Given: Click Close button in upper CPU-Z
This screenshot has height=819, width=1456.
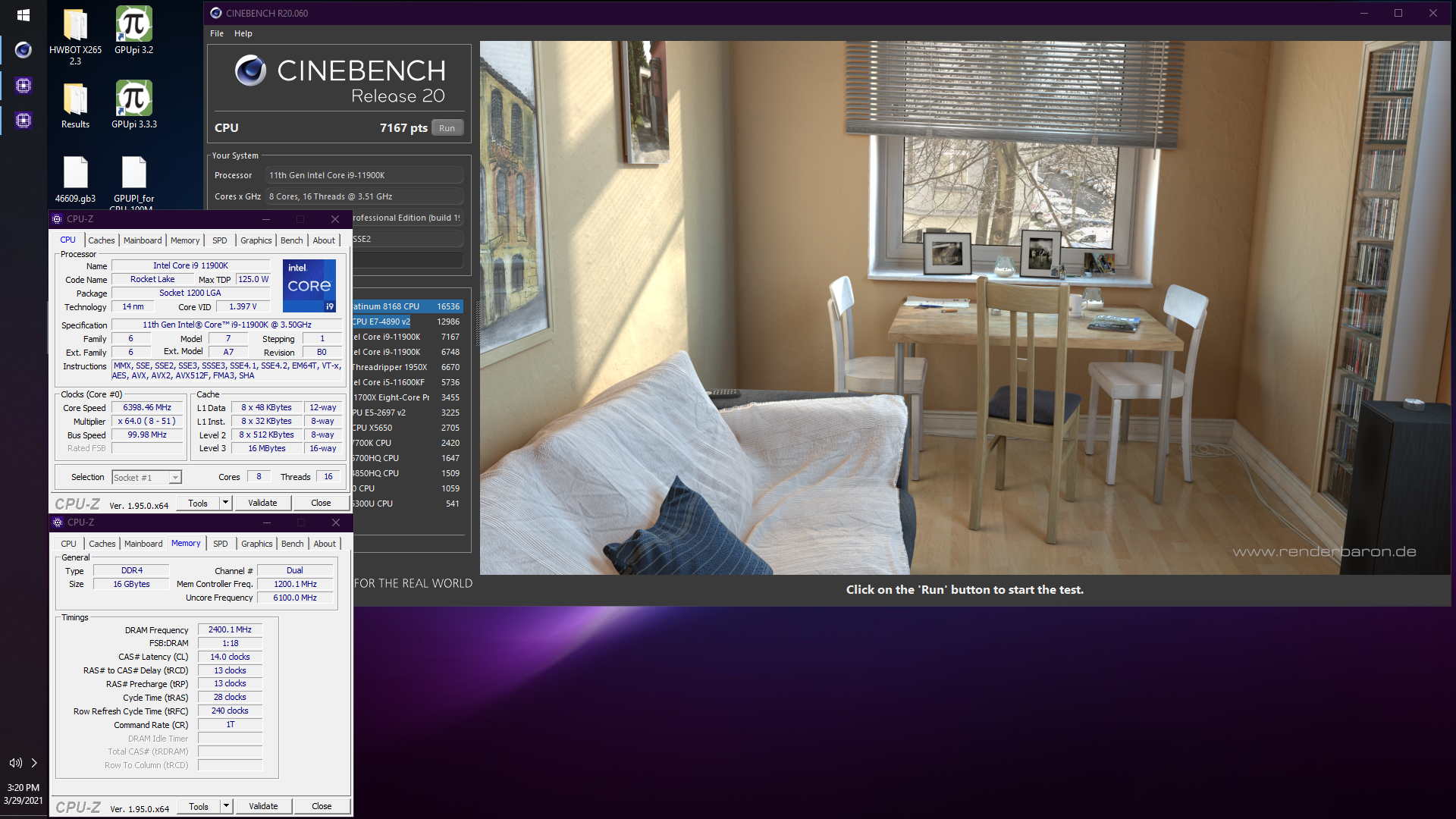Looking at the screenshot, I should point(321,503).
